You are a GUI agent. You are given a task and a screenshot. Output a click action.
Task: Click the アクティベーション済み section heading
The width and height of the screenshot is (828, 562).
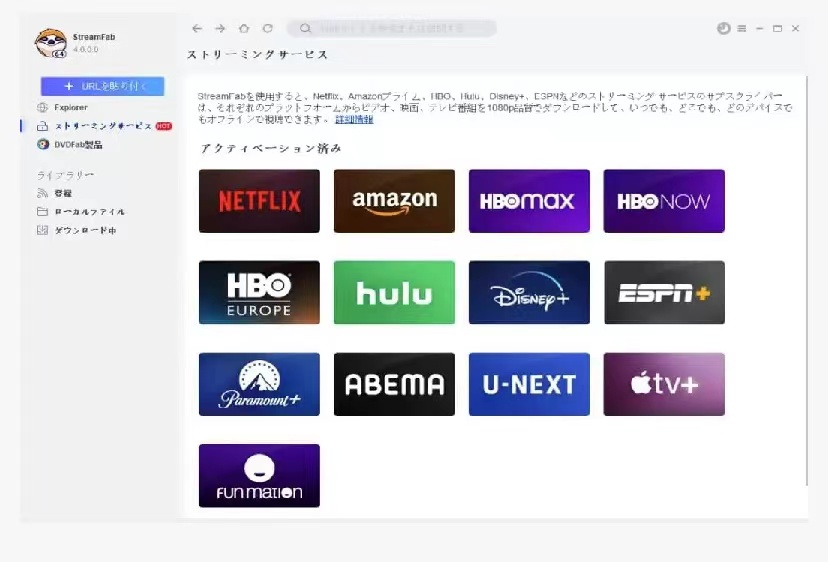271,148
